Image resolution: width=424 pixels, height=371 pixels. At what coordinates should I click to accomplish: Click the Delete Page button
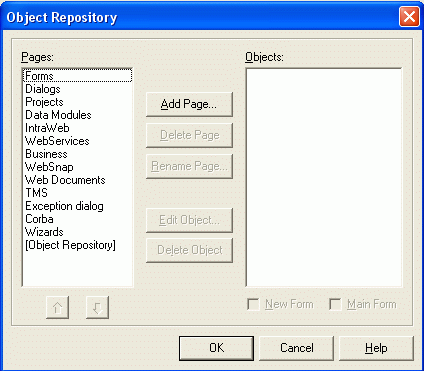(x=189, y=135)
